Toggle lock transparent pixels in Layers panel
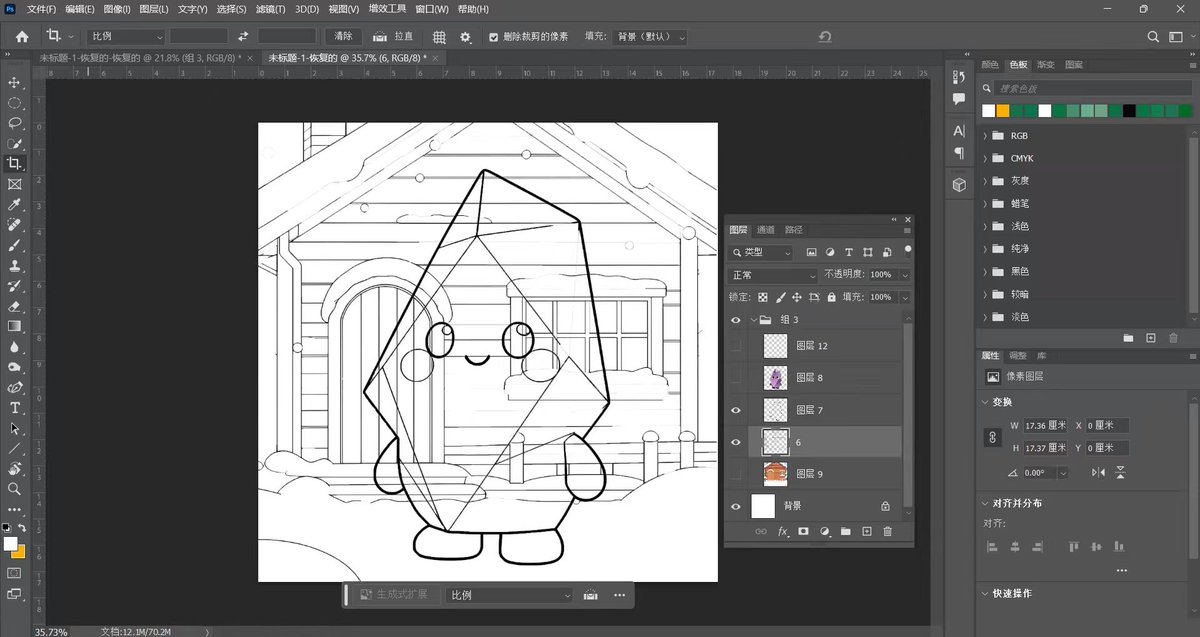1200x637 pixels. click(x=762, y=297)
